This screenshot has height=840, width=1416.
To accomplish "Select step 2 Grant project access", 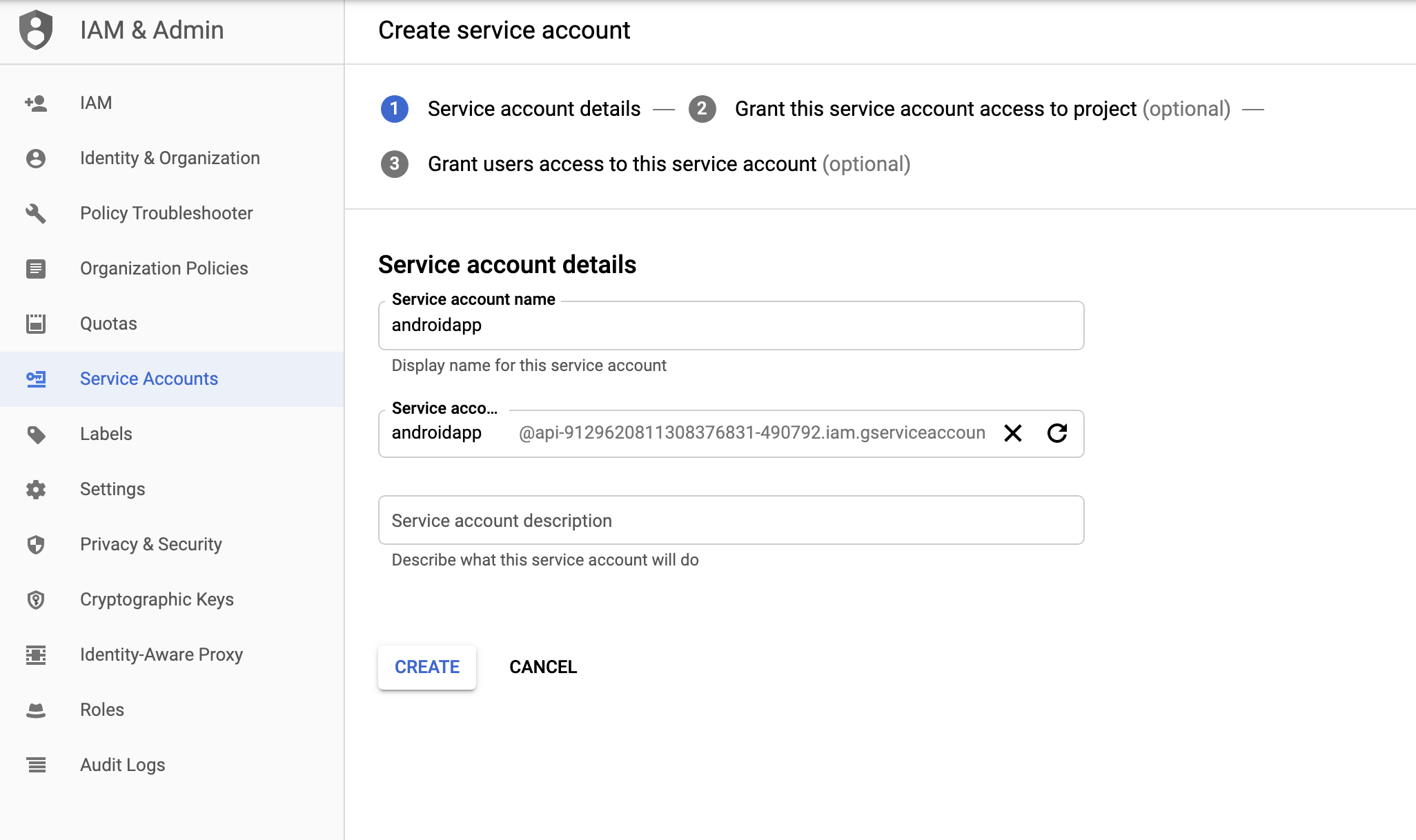I will (x=935, y=109).
